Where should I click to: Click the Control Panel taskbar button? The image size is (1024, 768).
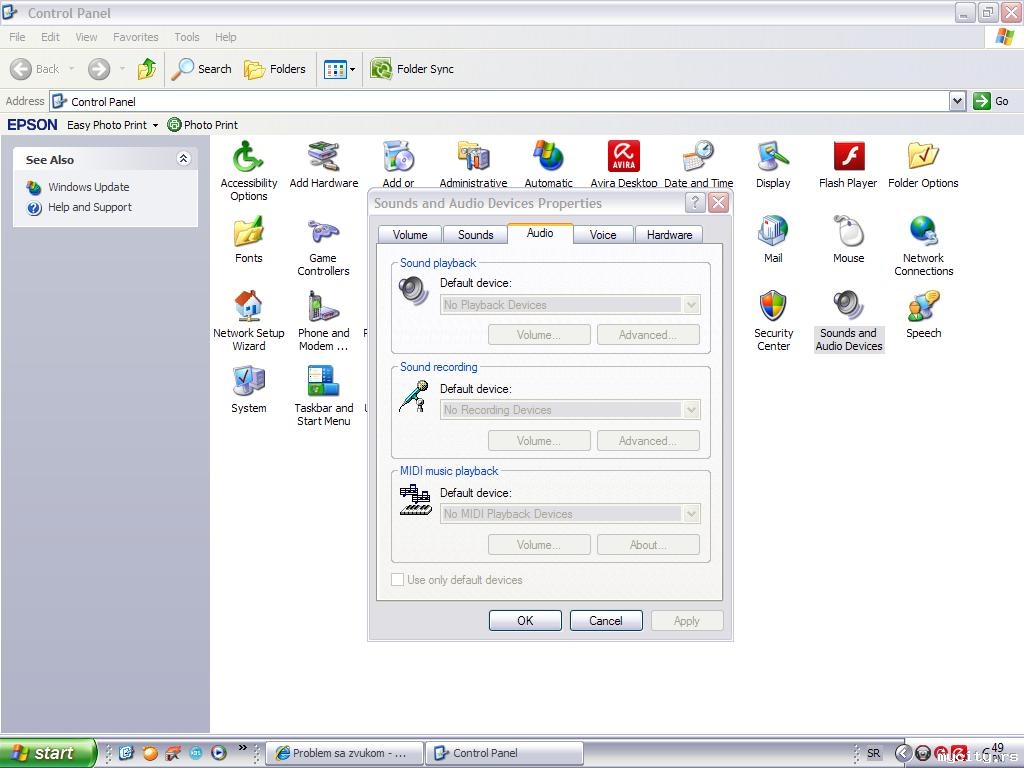[504, 753]
